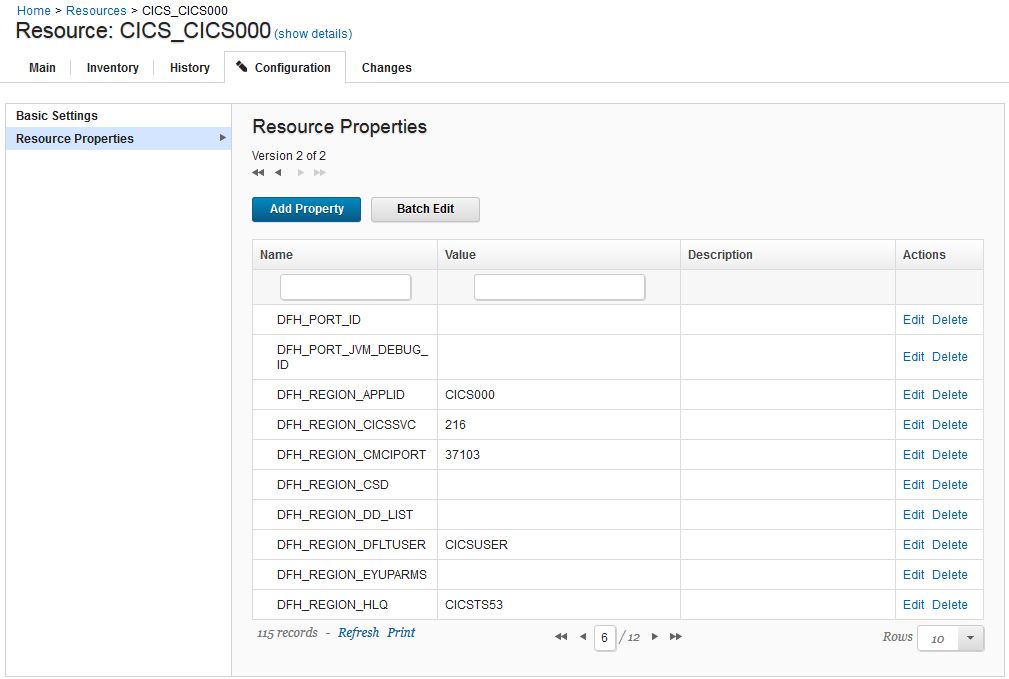Screen dimensions: 1009x679
Task: Expand Resource Properties sidebar arrow
Action: click(x=222, y=138)
